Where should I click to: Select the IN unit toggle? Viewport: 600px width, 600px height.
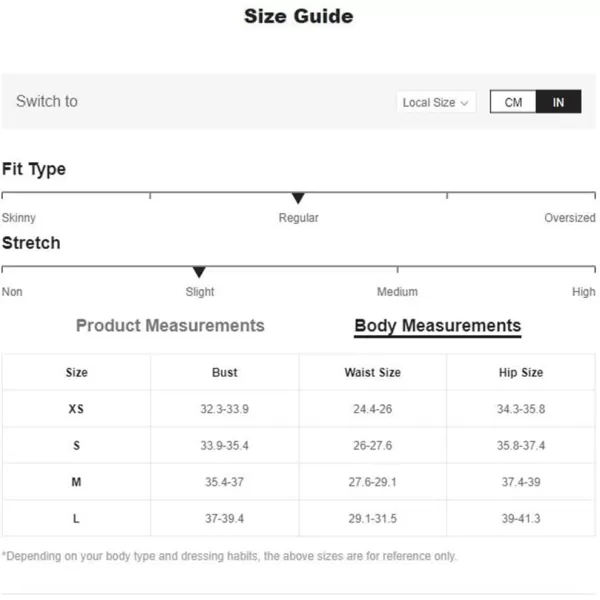click(x=558, y=102)
